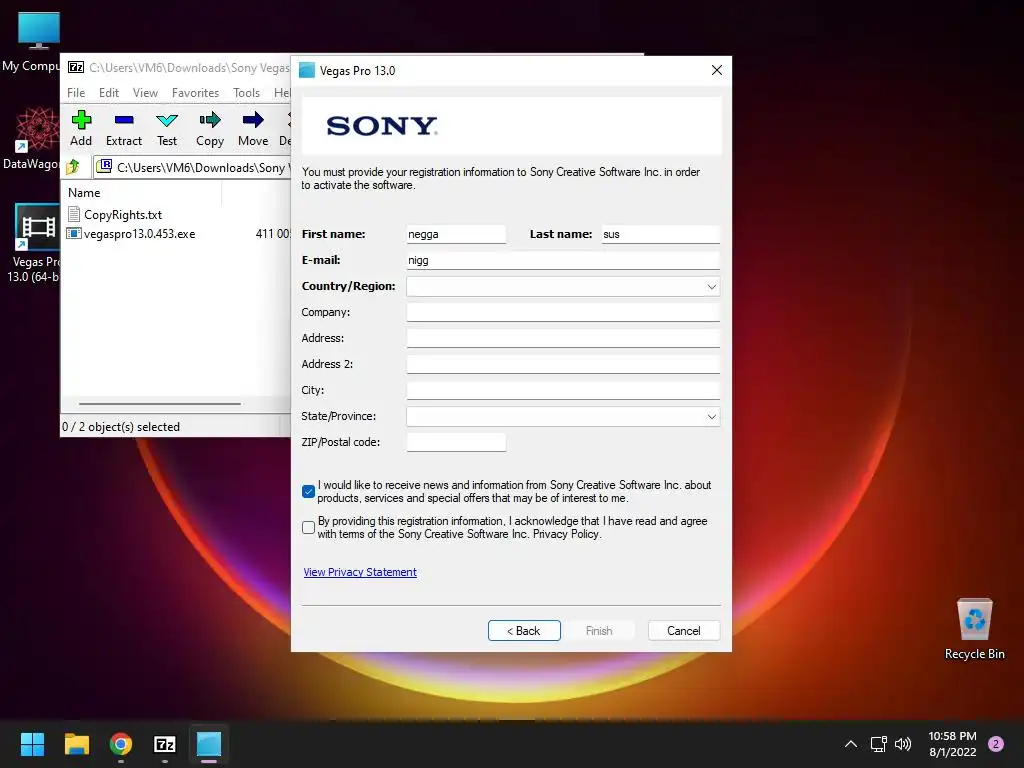Expand the State/Province dropdown
Screen dimensions: 1024x768
[x=711, y=417]
